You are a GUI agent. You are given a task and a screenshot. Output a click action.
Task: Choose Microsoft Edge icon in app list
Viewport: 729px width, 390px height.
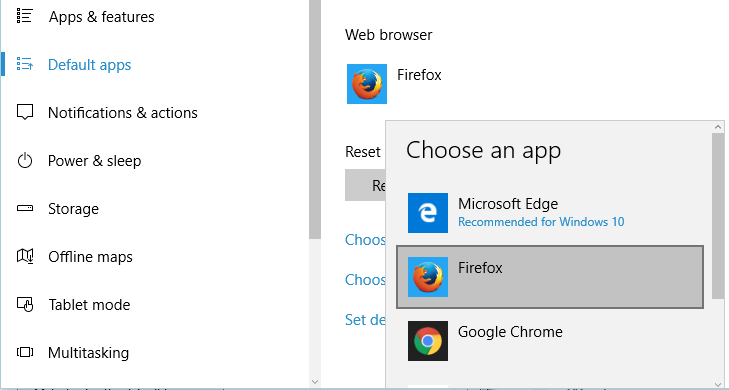[428, 213]
